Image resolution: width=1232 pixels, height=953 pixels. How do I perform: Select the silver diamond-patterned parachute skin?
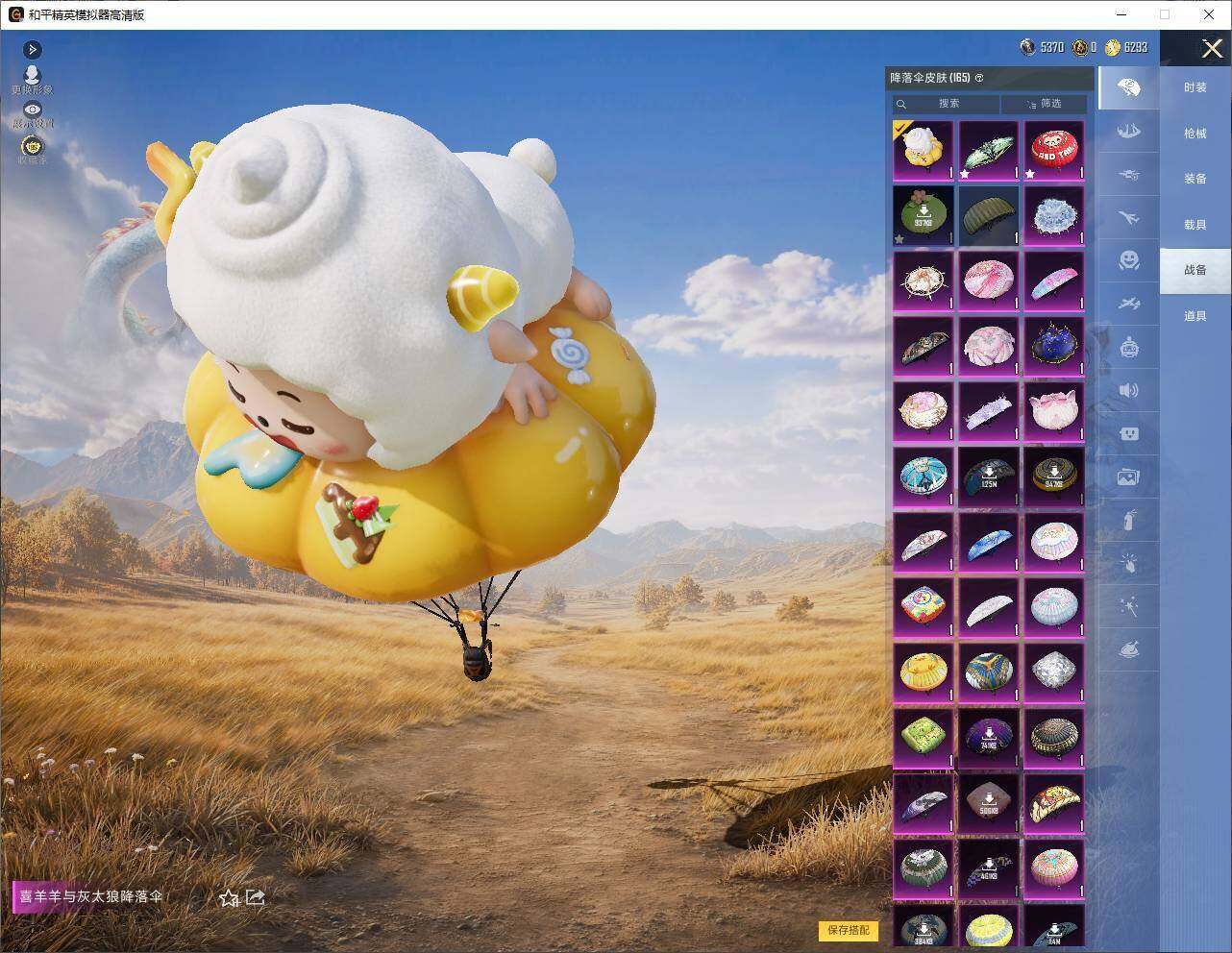[1054, 672]
